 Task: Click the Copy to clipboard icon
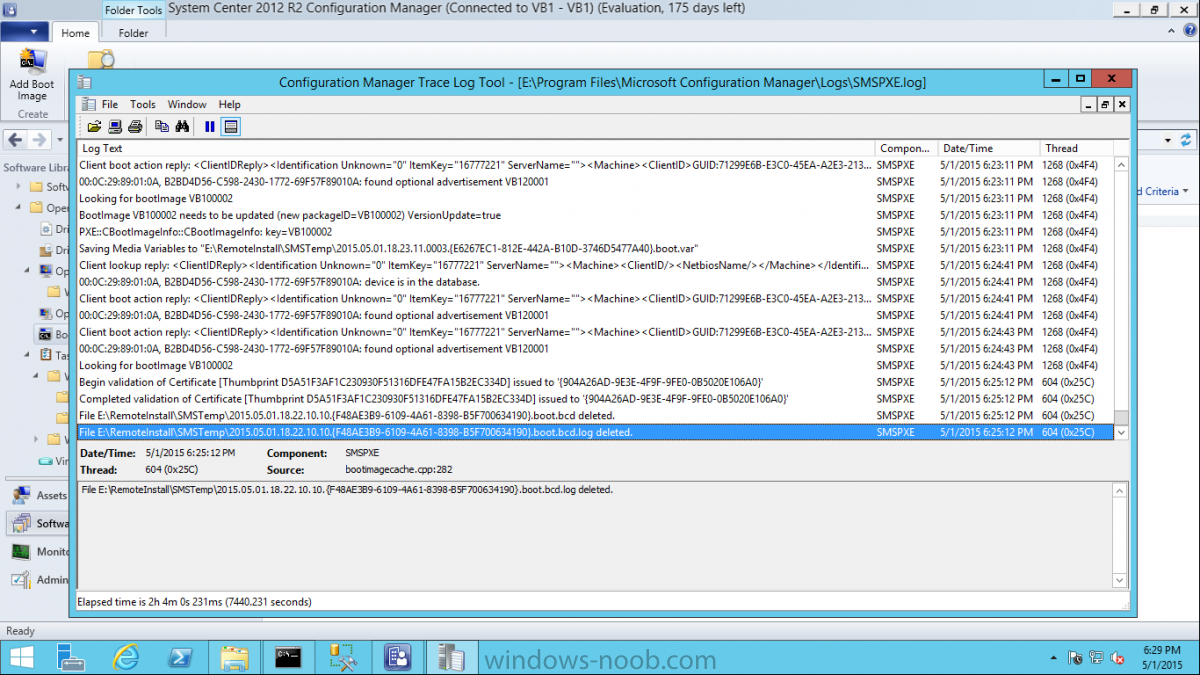[162, 126]
